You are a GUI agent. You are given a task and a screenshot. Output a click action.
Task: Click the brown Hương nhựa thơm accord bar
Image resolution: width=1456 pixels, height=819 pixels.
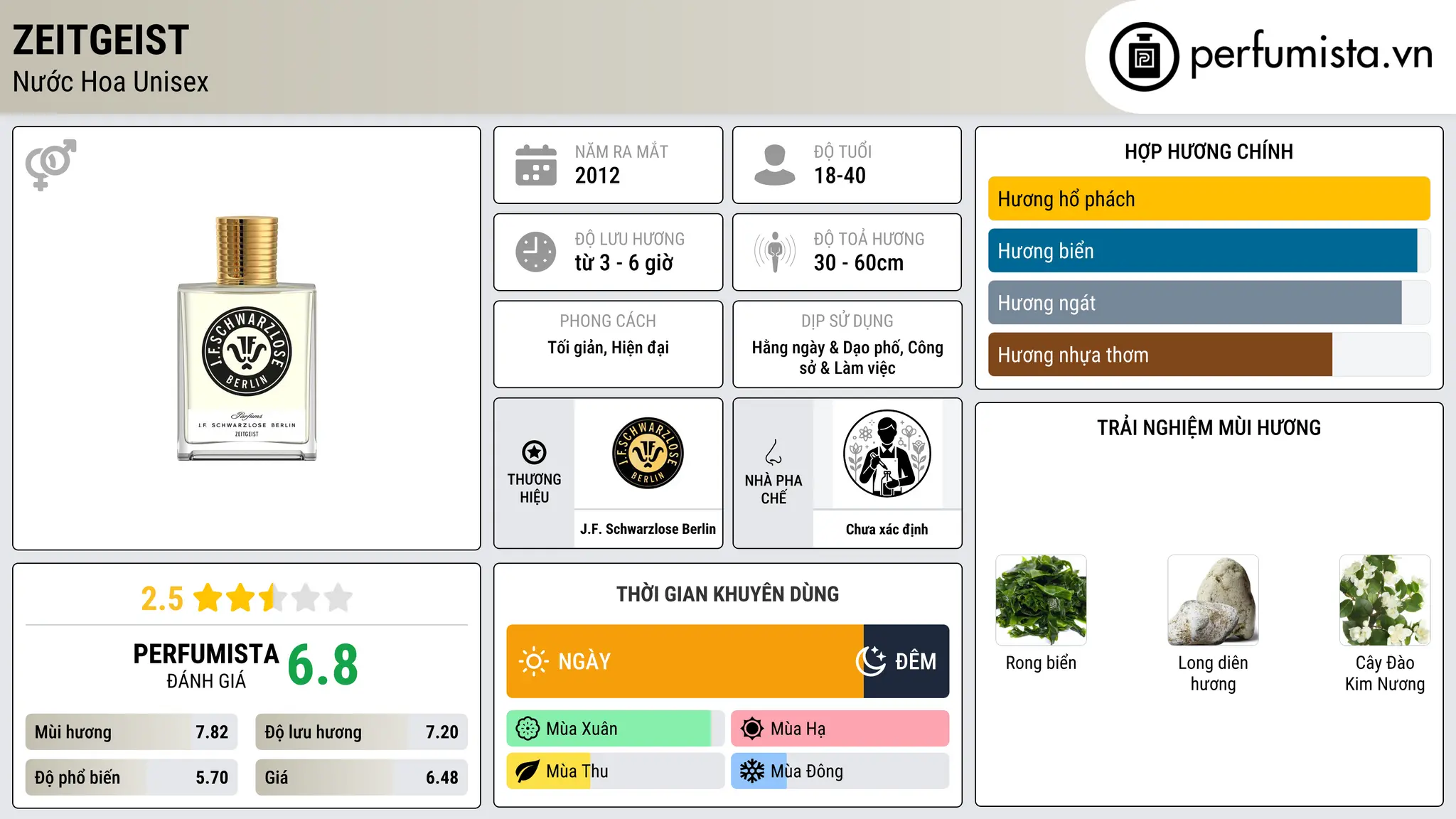coord(1160,355)
